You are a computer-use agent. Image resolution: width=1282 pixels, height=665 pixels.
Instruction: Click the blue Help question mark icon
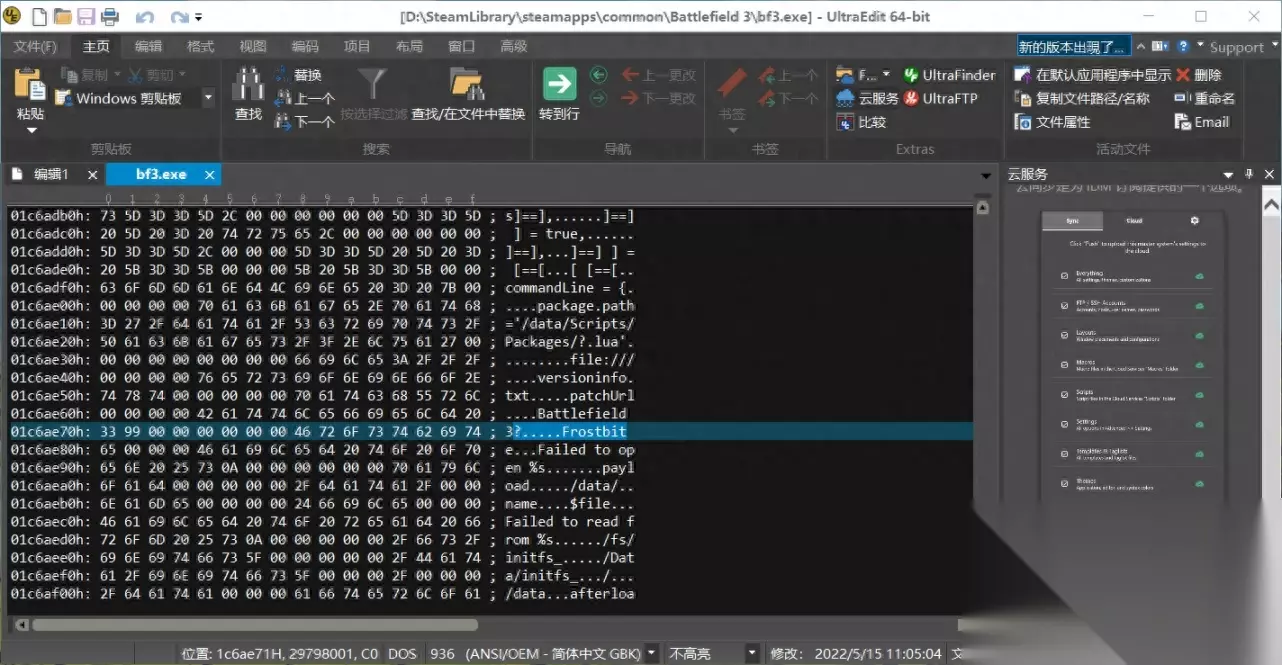point(1183,46)
